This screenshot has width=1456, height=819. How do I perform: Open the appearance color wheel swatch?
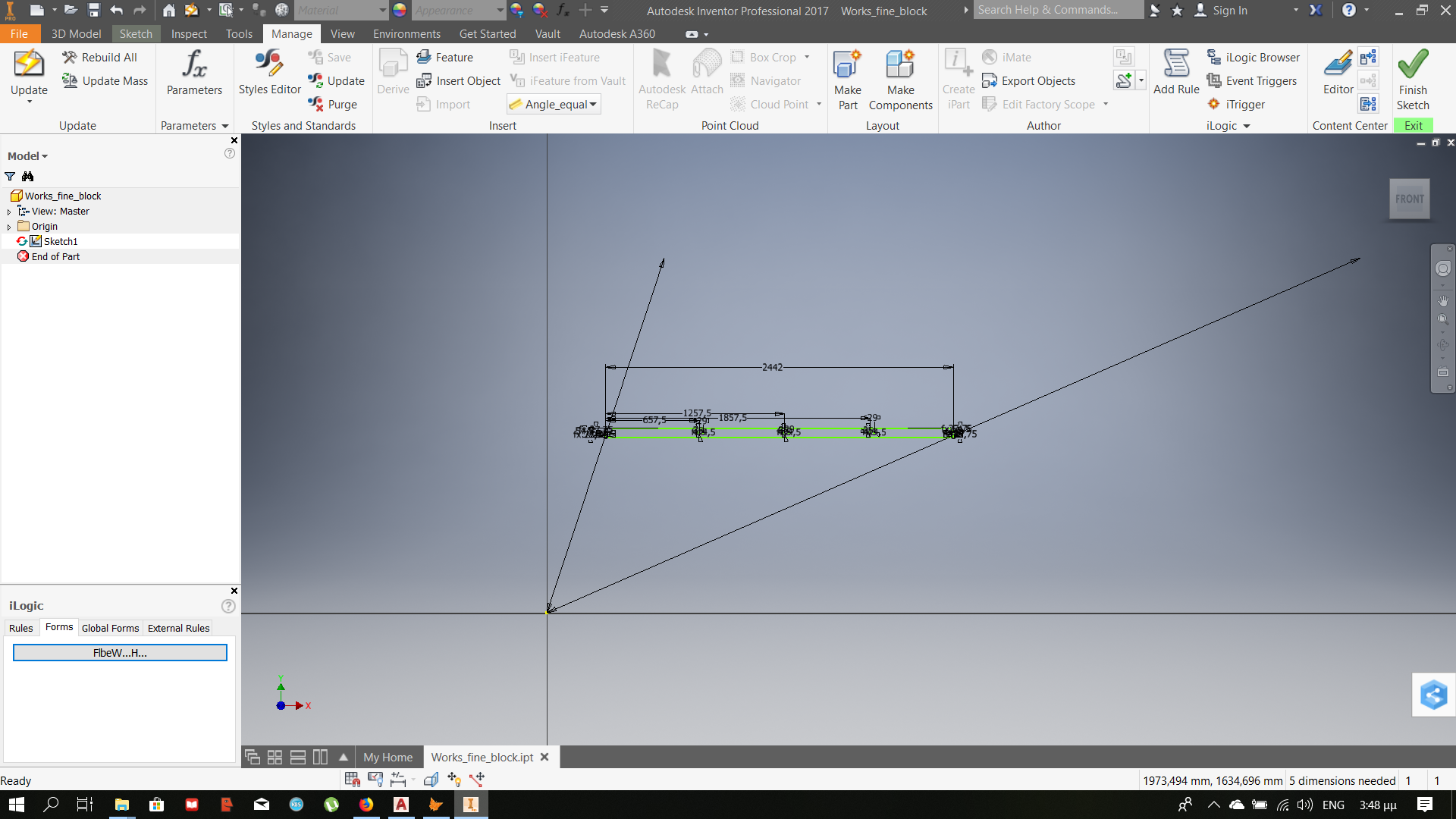(399, 10)
